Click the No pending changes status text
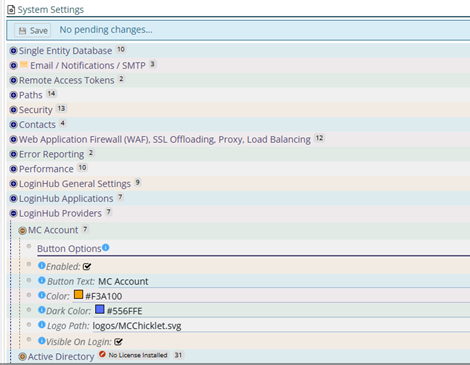This screenshot has height=365, width=470. coord(106,30)
